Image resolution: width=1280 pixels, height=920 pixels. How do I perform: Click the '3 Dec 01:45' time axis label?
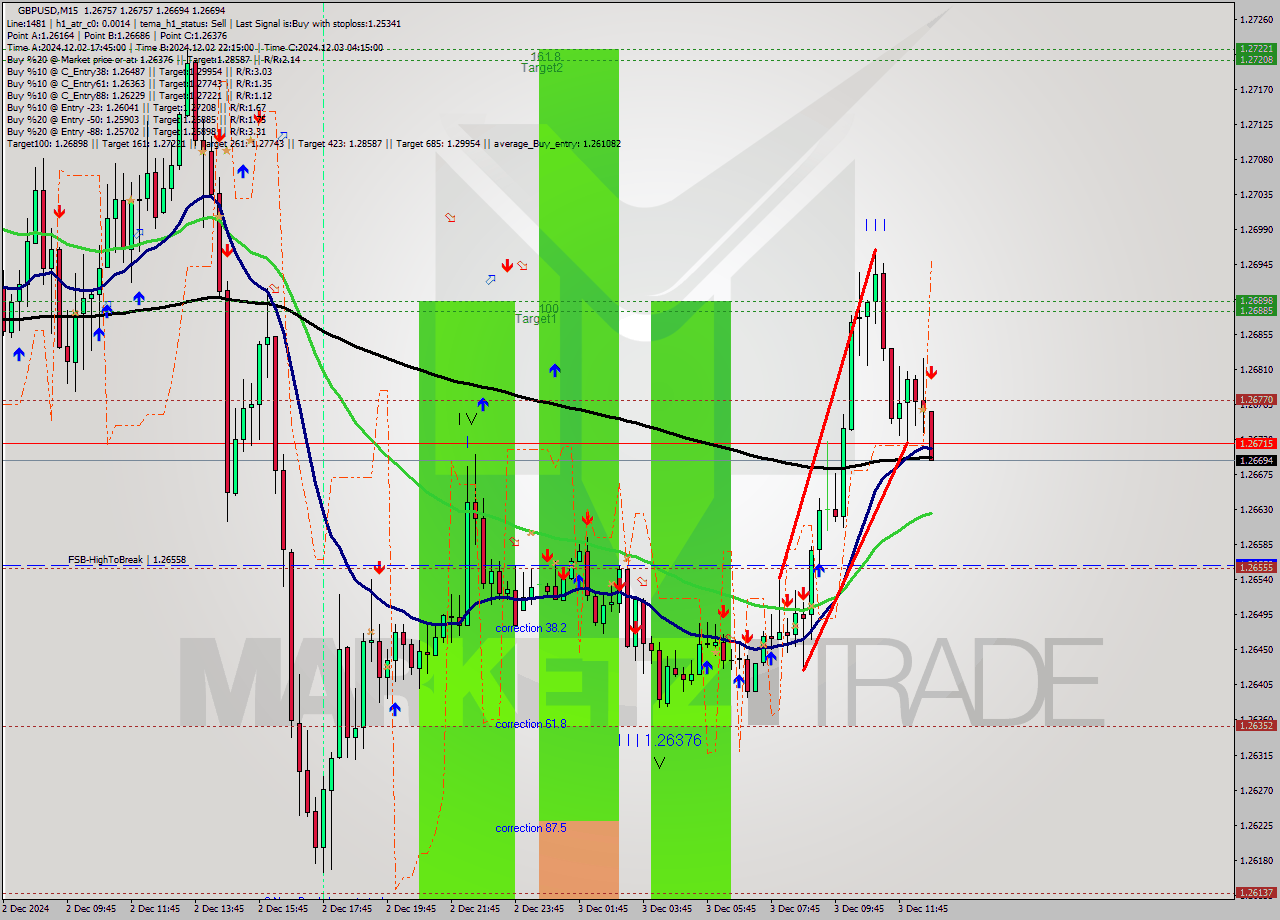click(603, 909)
